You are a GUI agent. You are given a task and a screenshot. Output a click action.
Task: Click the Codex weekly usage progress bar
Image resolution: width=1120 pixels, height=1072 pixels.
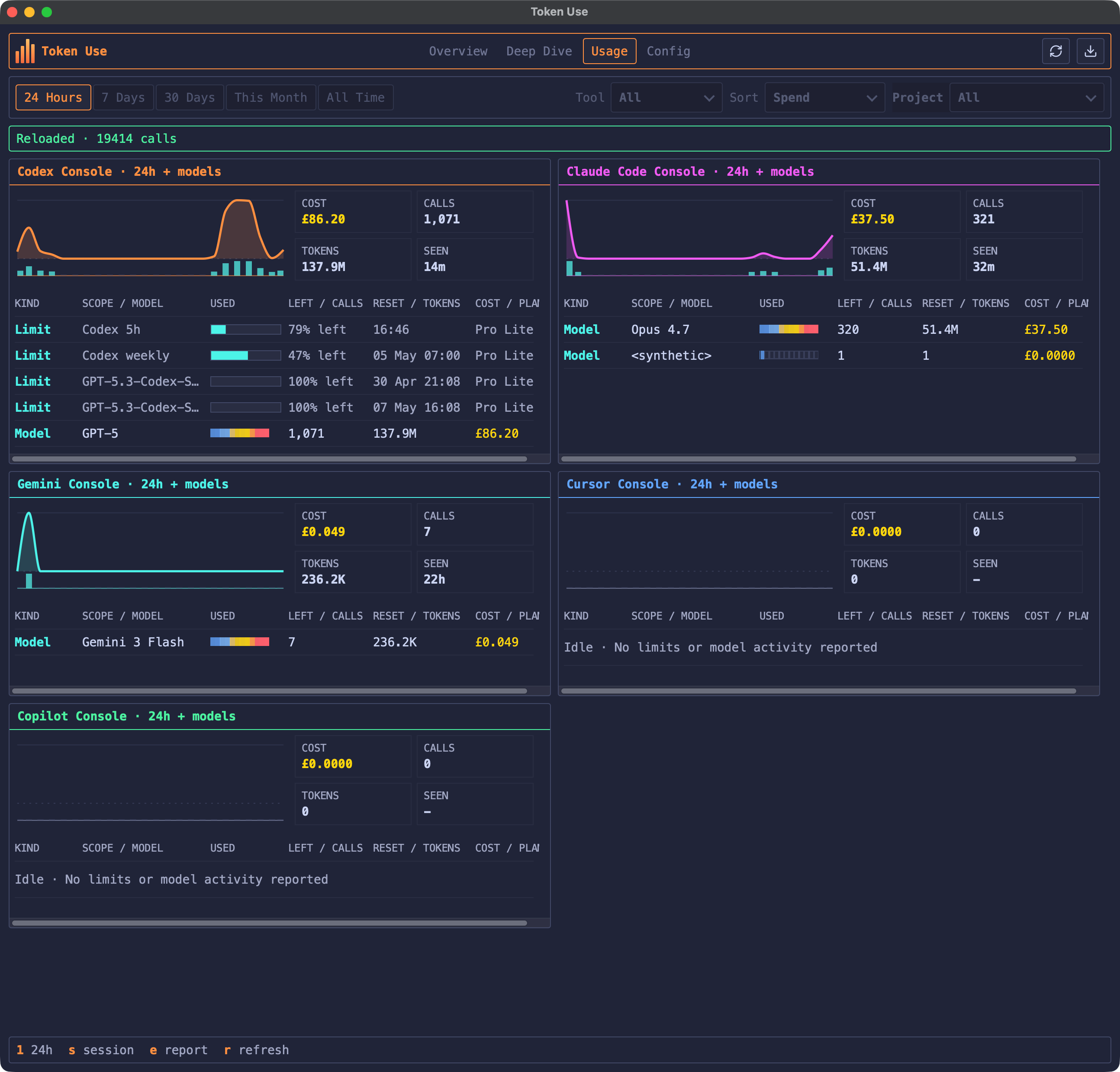click(x=245, y=355)
